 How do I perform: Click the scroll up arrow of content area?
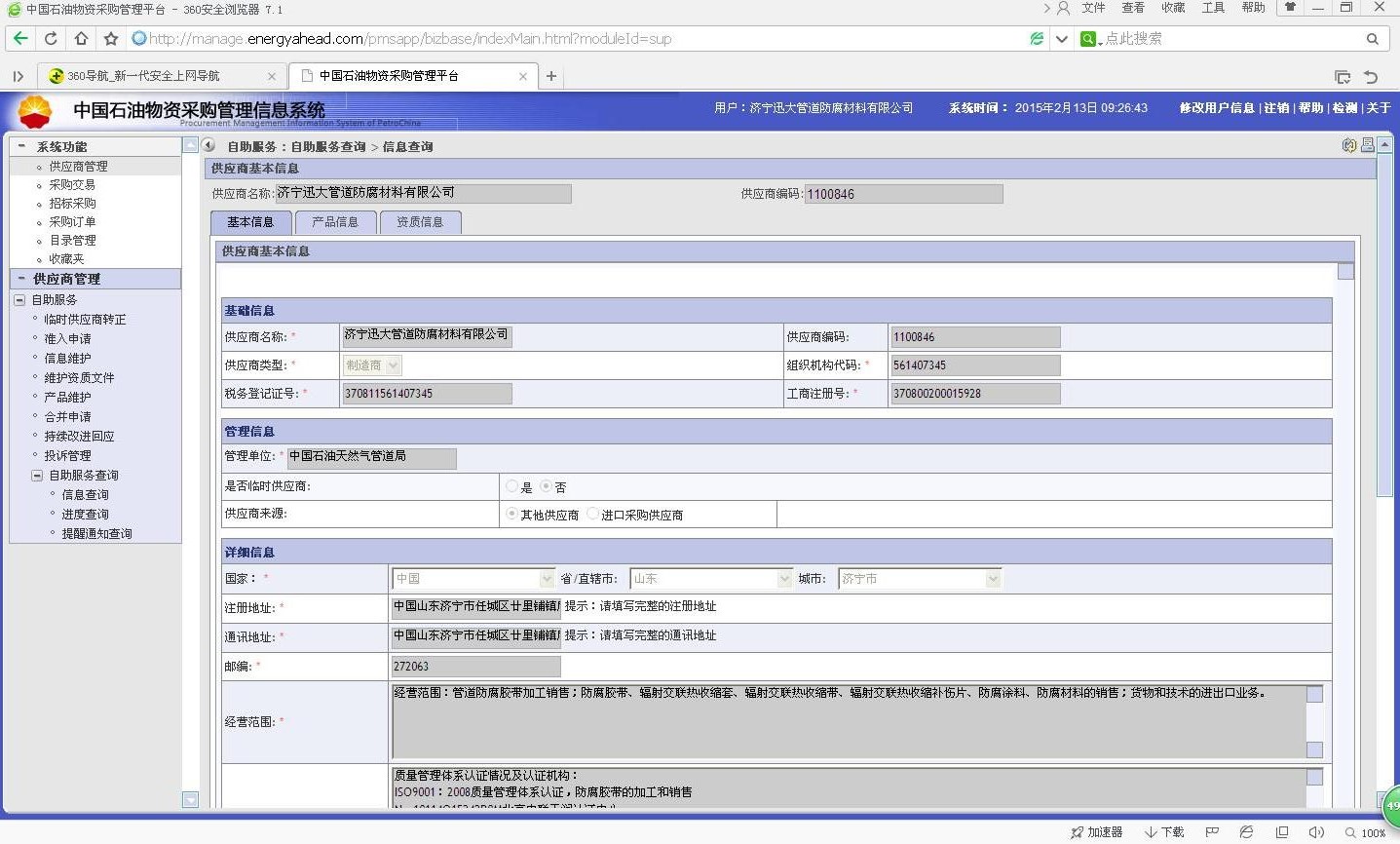click(x=1385, y=145)
